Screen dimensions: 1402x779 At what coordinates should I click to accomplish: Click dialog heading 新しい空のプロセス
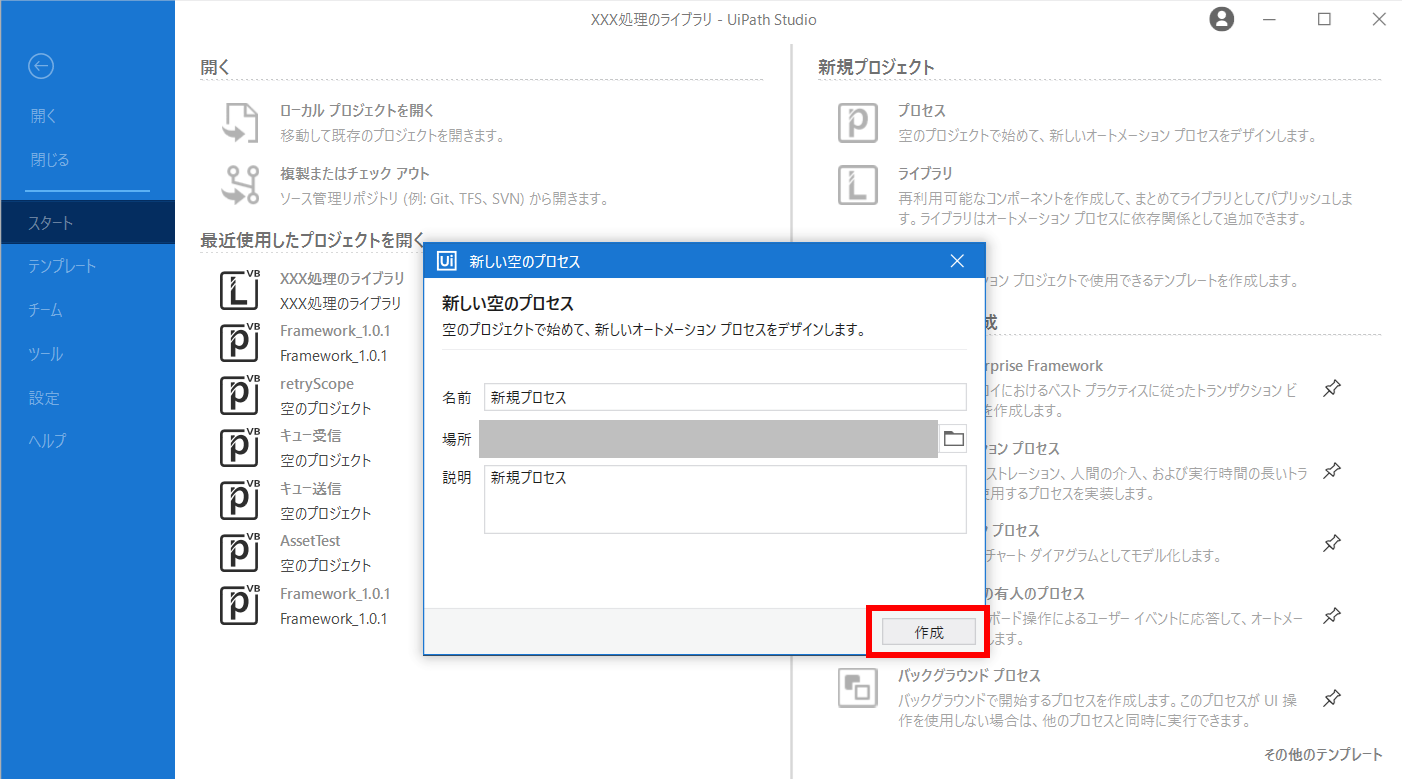coord(508,303)
